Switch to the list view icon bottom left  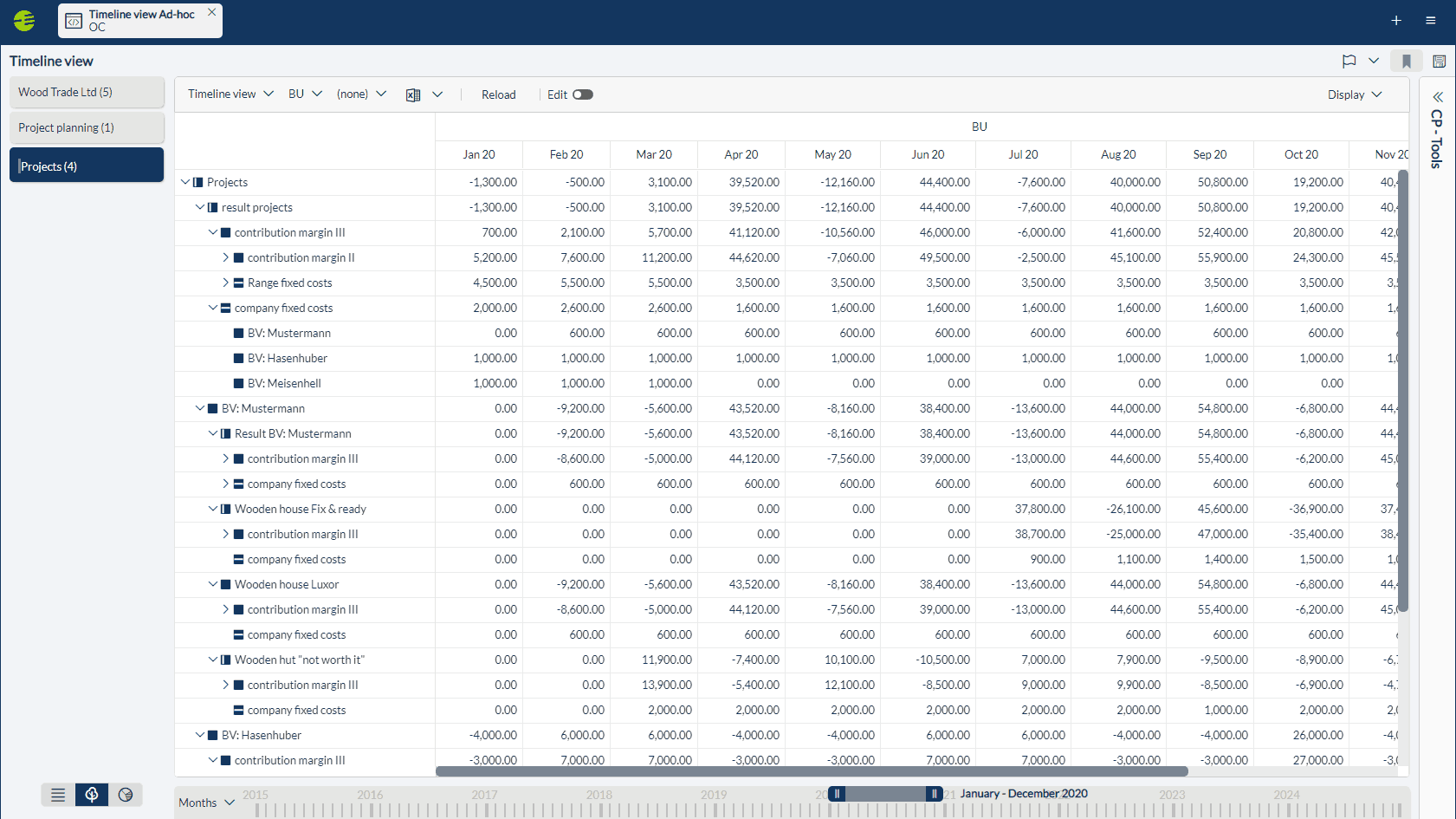[57, 794]
